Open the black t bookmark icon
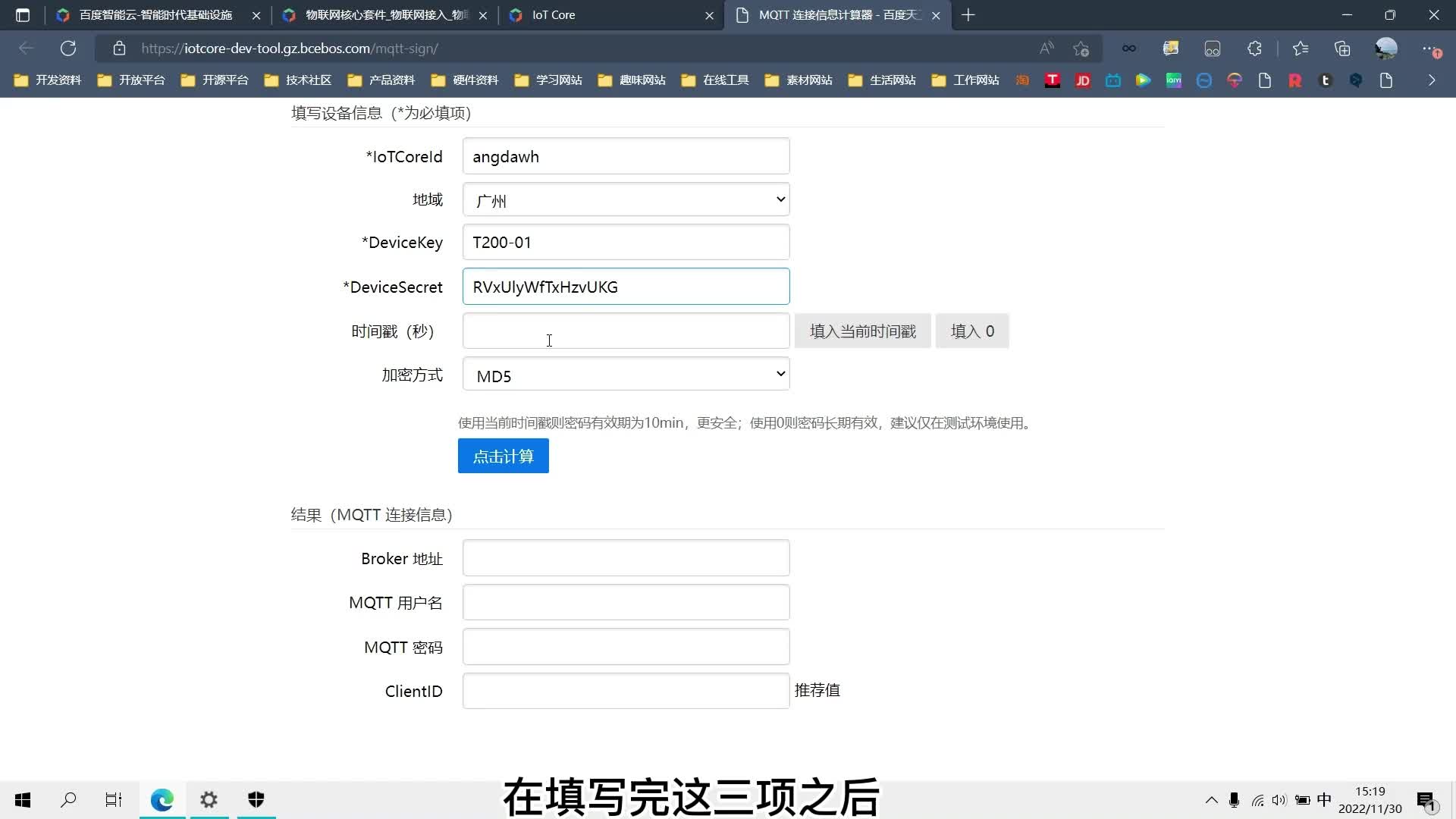1456x819 pixels. pos(1326,80)
